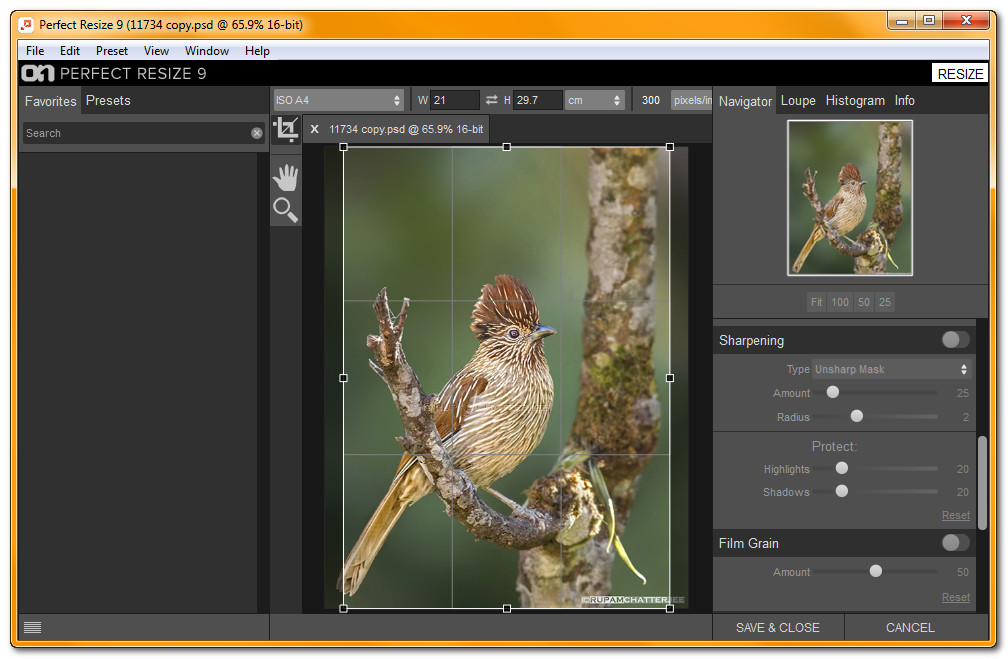Click the Perfect Resize title bar app icon

26,24
